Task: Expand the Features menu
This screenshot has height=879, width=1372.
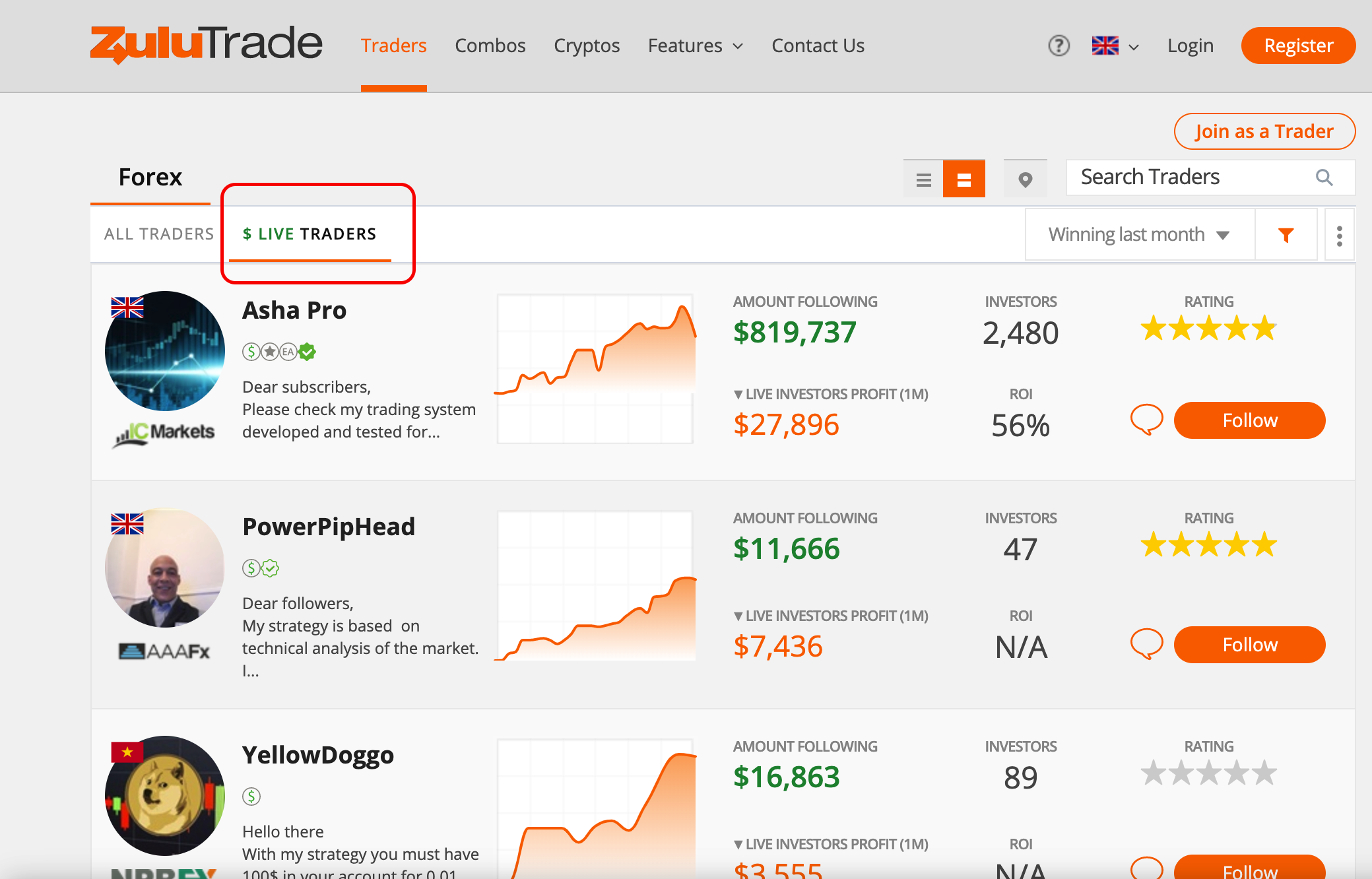Action: [x=696, y=46]
